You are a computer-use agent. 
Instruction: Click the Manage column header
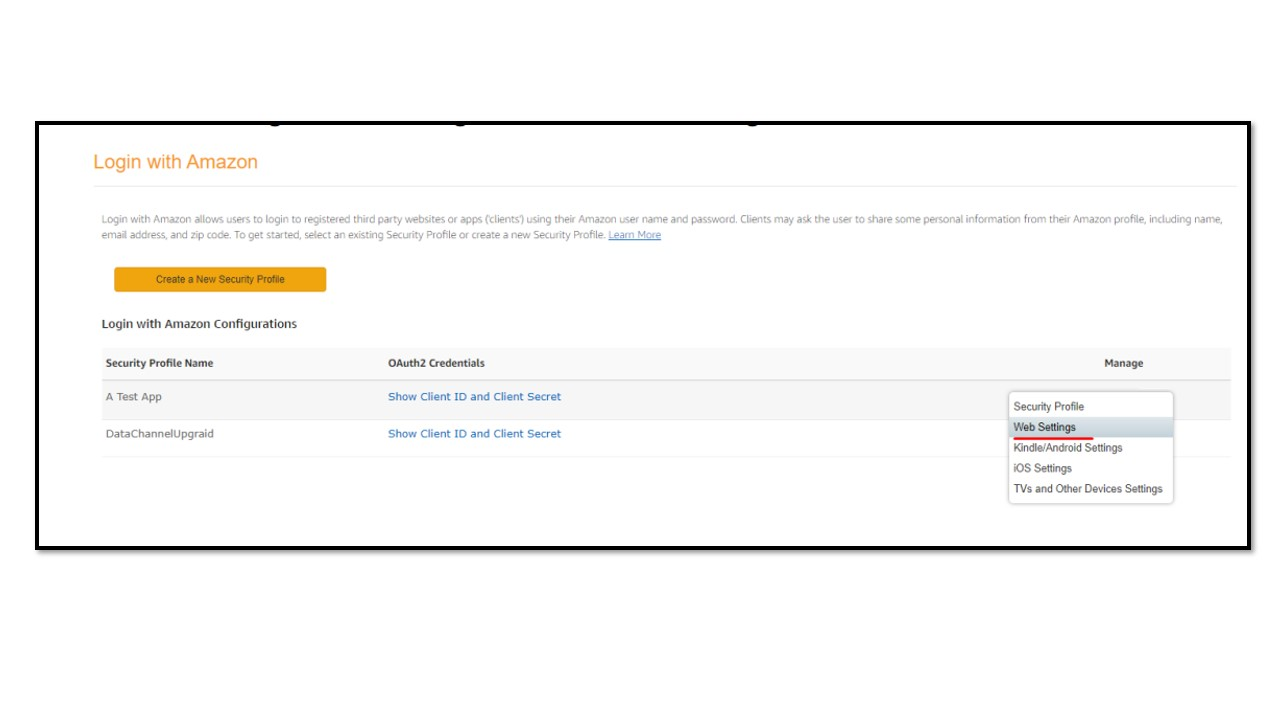[1123, 363]
